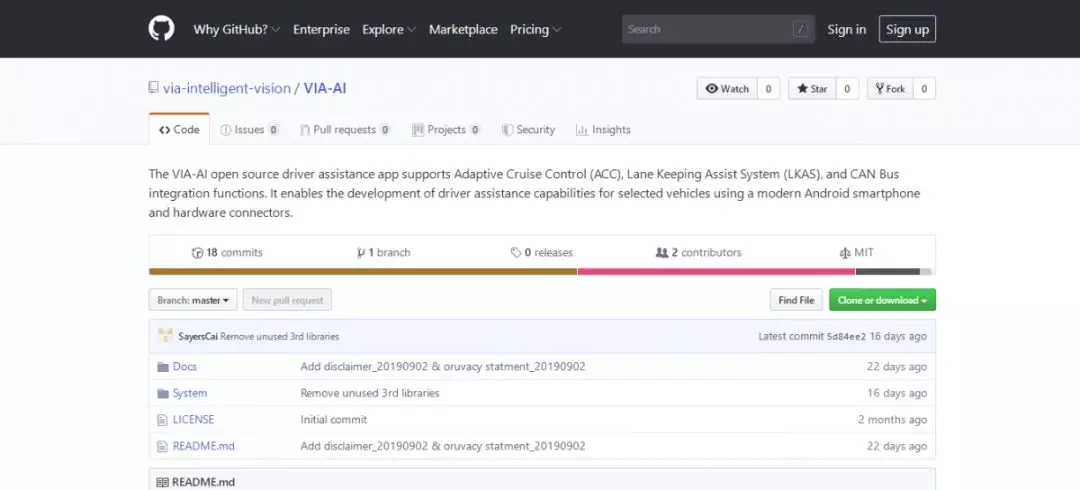1080x490 pixels.
Task: Click the New pull request button
Action: click(x=287, y=300)
